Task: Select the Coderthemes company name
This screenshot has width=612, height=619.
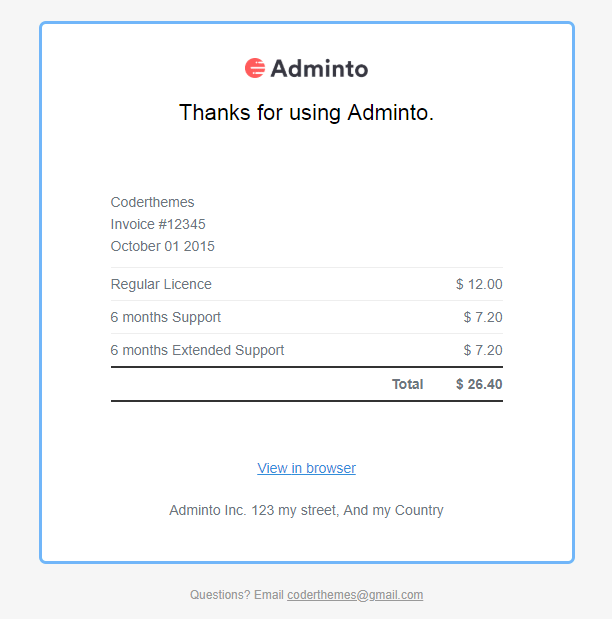Action: [x=152, y=202]
